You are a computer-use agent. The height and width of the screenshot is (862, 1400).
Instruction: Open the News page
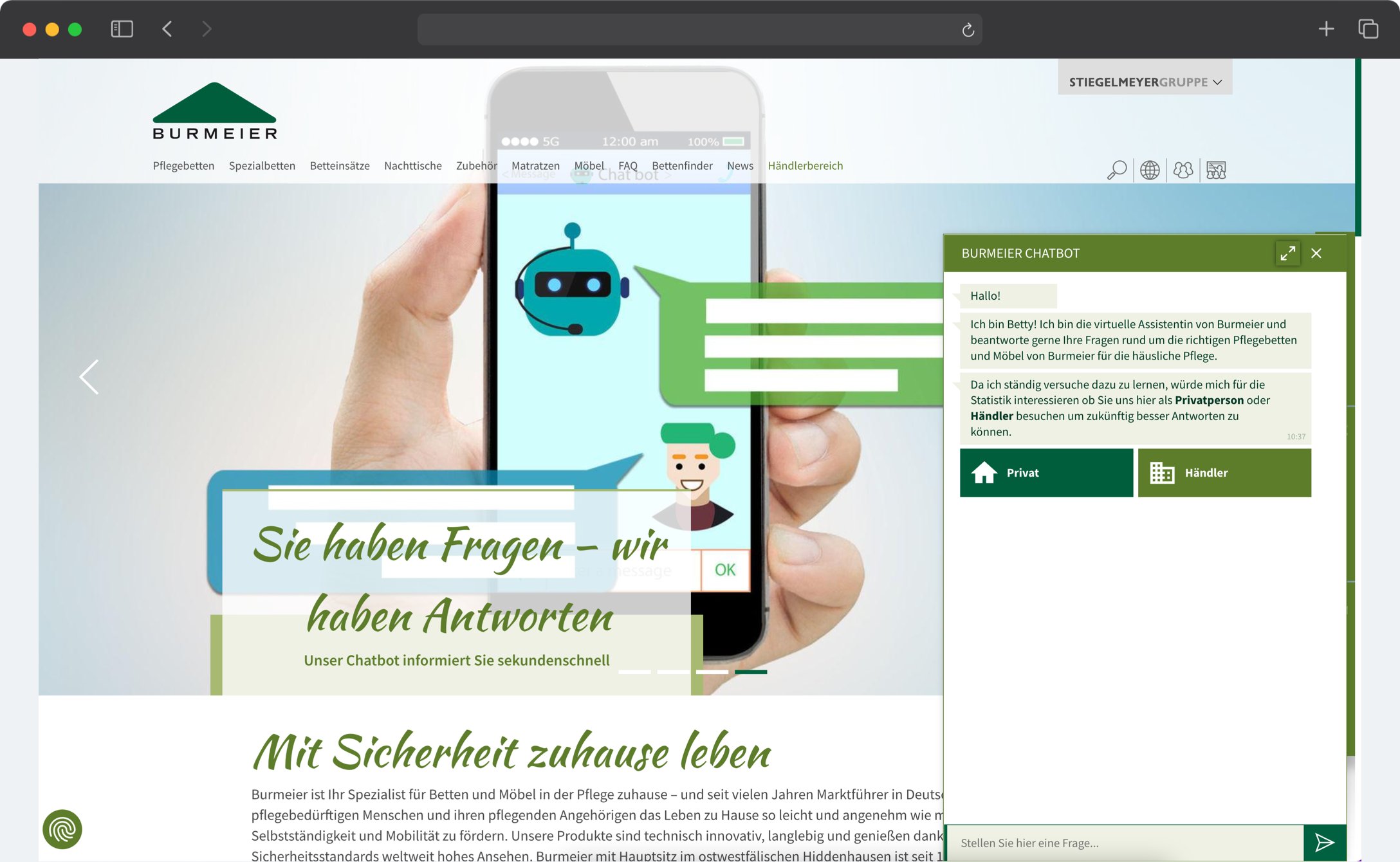(740, 166)
